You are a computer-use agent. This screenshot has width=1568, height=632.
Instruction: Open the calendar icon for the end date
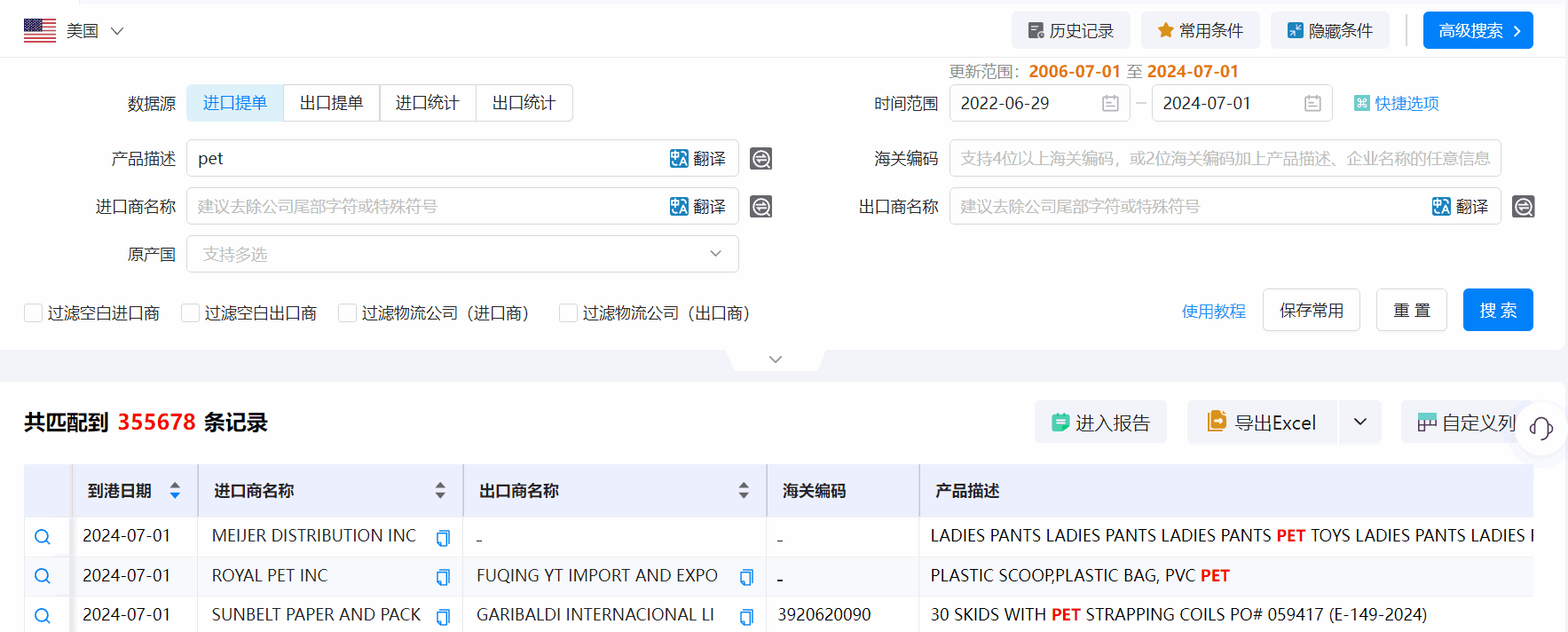[x=1312, y=103]
